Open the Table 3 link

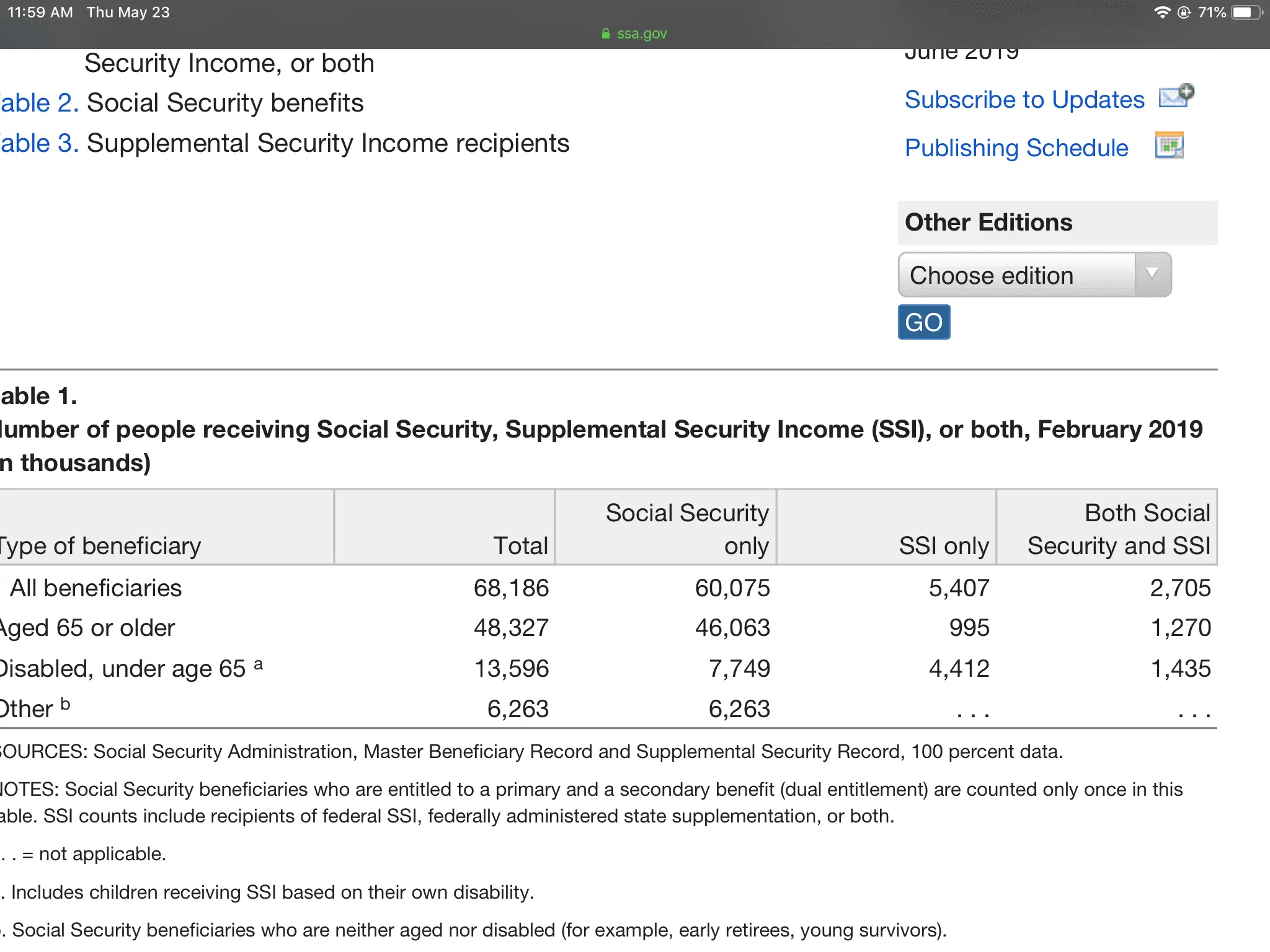38,143
